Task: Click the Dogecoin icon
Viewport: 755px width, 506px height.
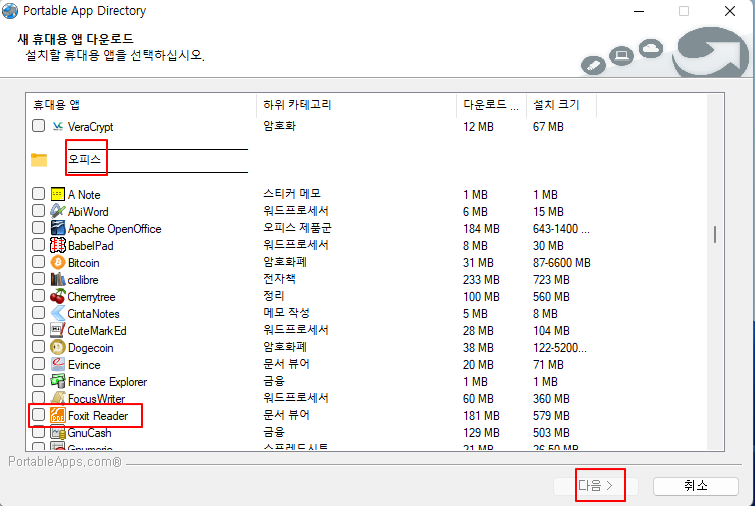Action: click(58, 347)
